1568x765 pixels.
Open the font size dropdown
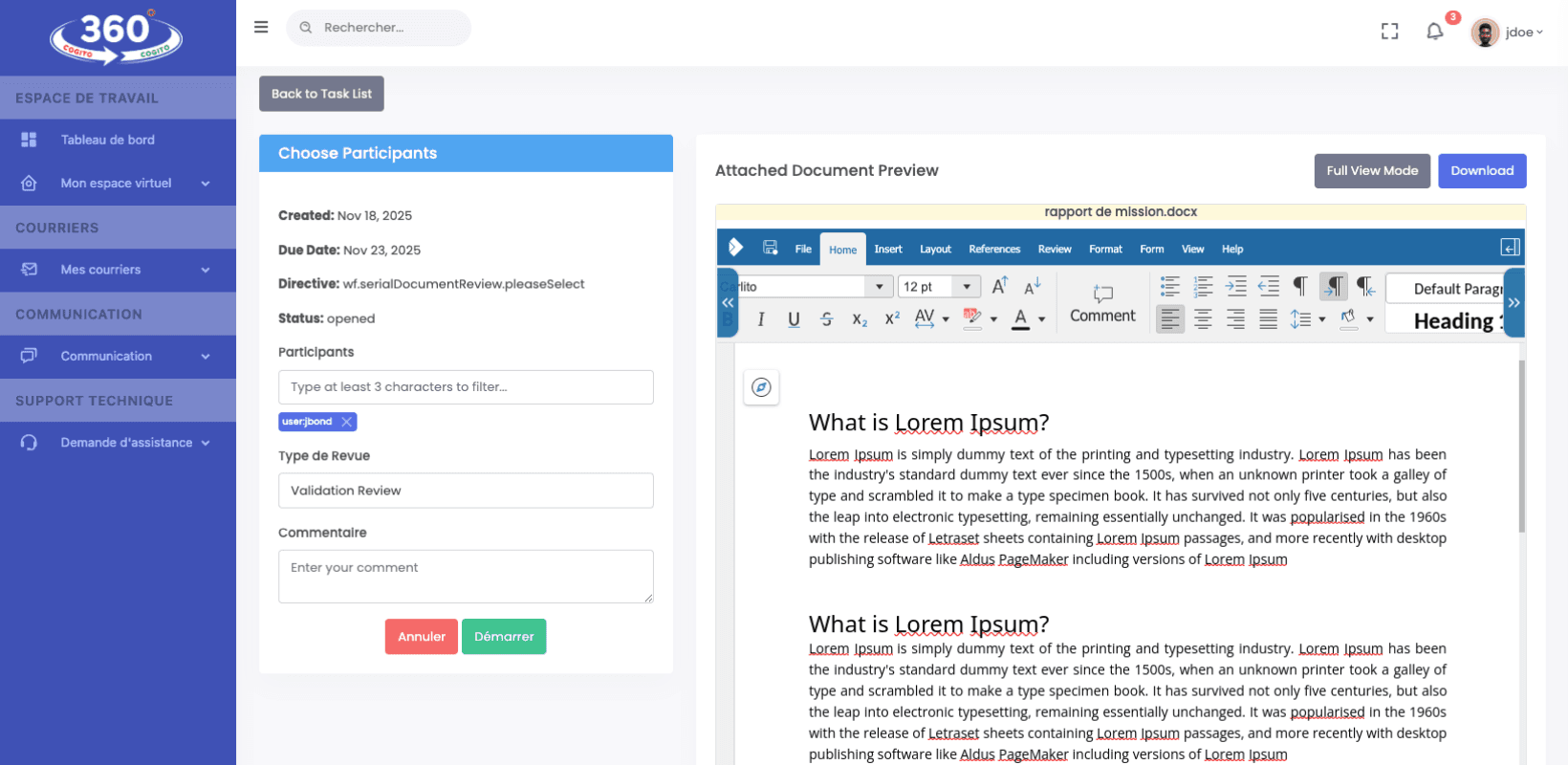(x=967, y=287)
